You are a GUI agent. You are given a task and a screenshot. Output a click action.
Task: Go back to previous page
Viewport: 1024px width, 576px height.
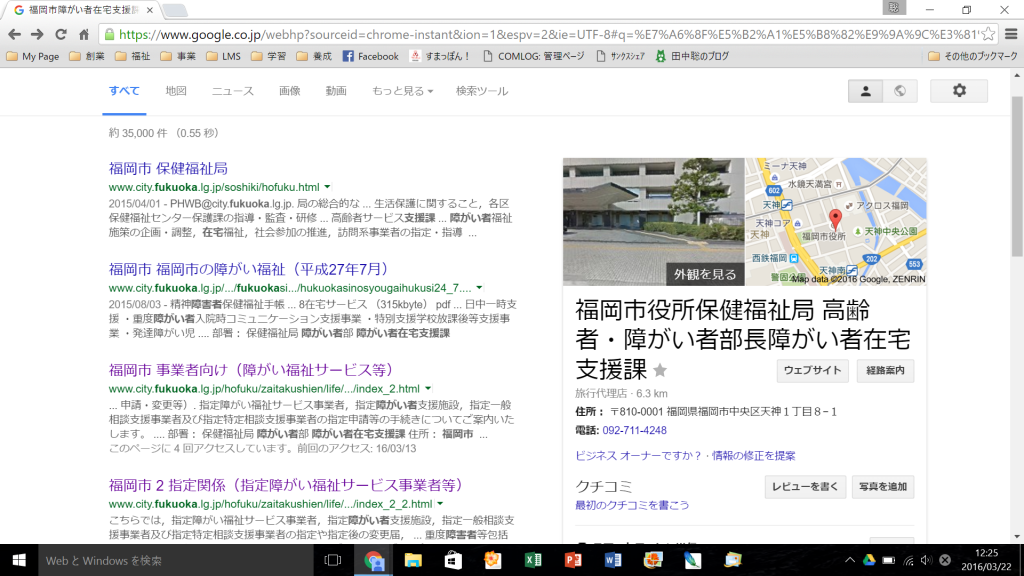[x=14, y=35]
